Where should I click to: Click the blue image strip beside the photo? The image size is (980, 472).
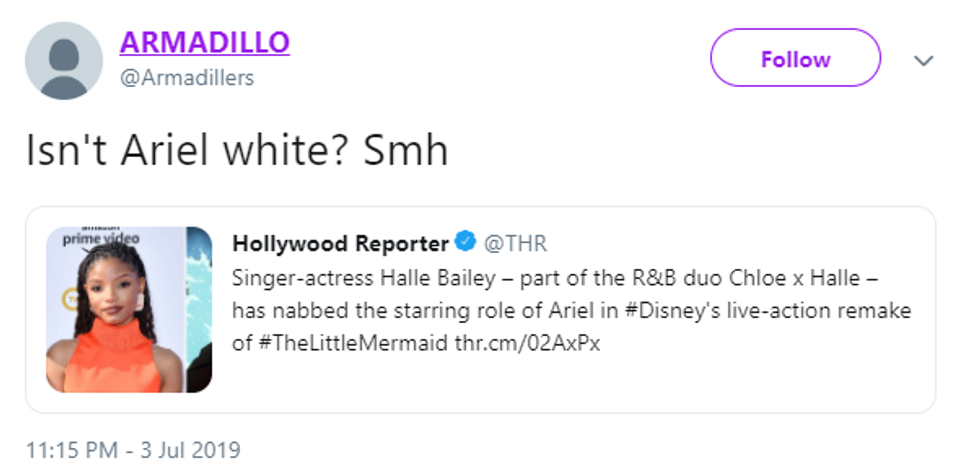[x=200, y=310]
